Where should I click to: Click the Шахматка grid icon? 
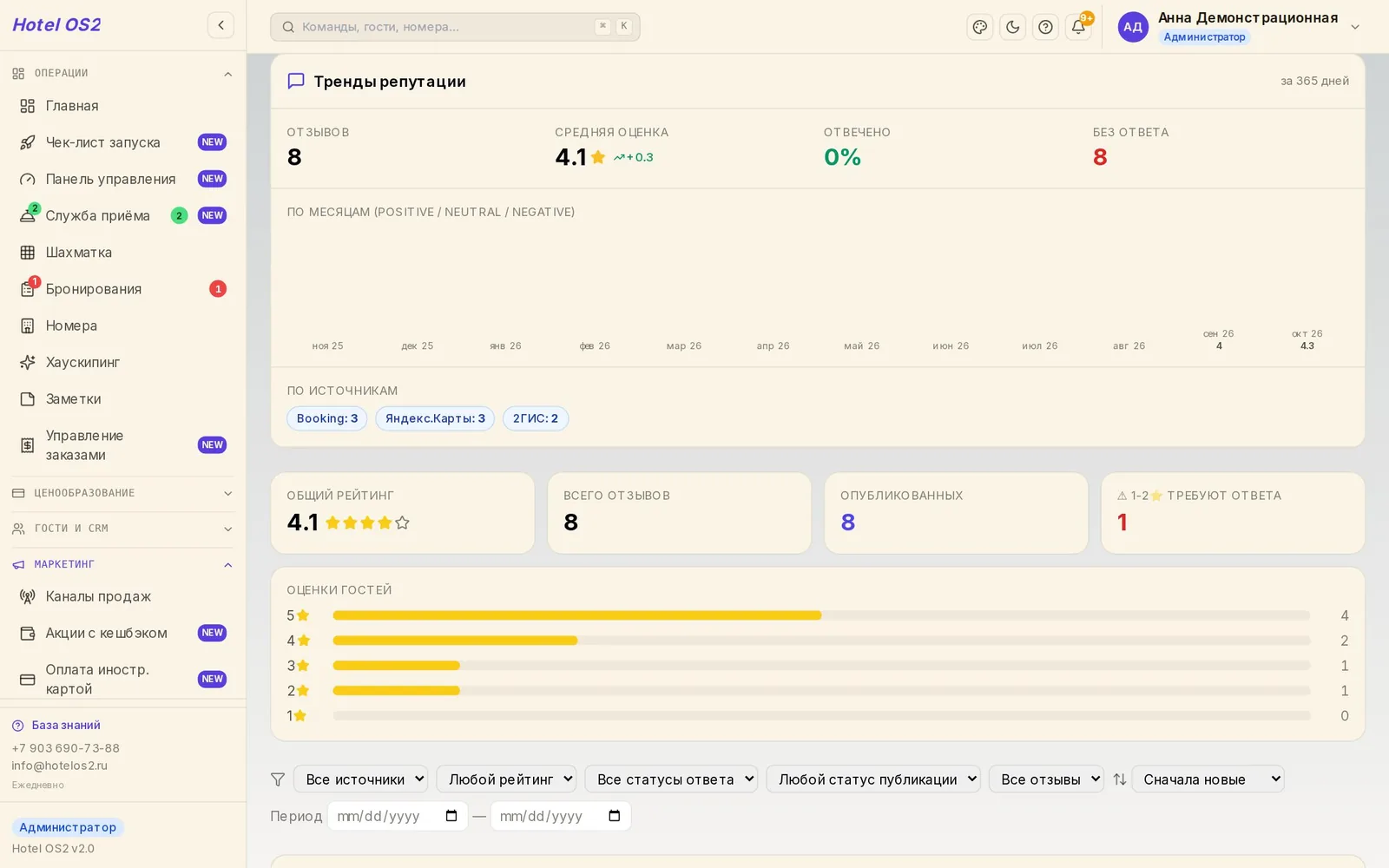pos(28,253)
